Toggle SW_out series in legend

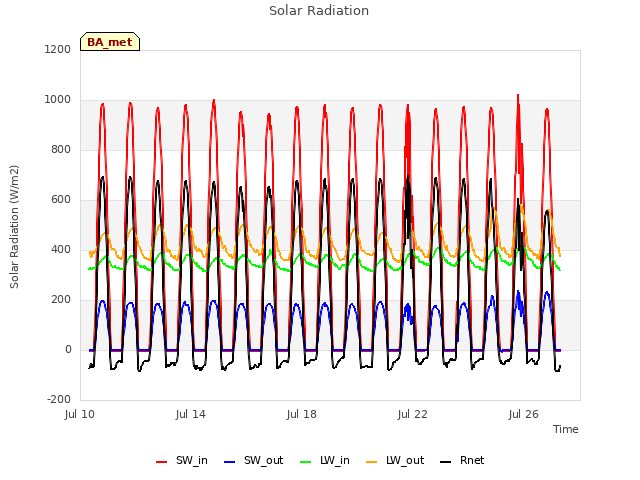tap(253, 461)
